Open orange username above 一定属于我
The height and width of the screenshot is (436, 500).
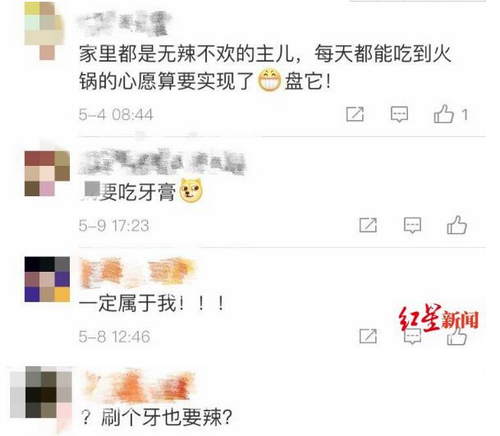click(x=137, y=273)
